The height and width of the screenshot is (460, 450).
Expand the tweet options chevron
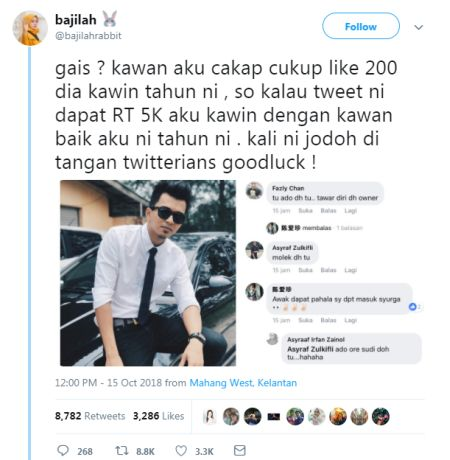419,27
